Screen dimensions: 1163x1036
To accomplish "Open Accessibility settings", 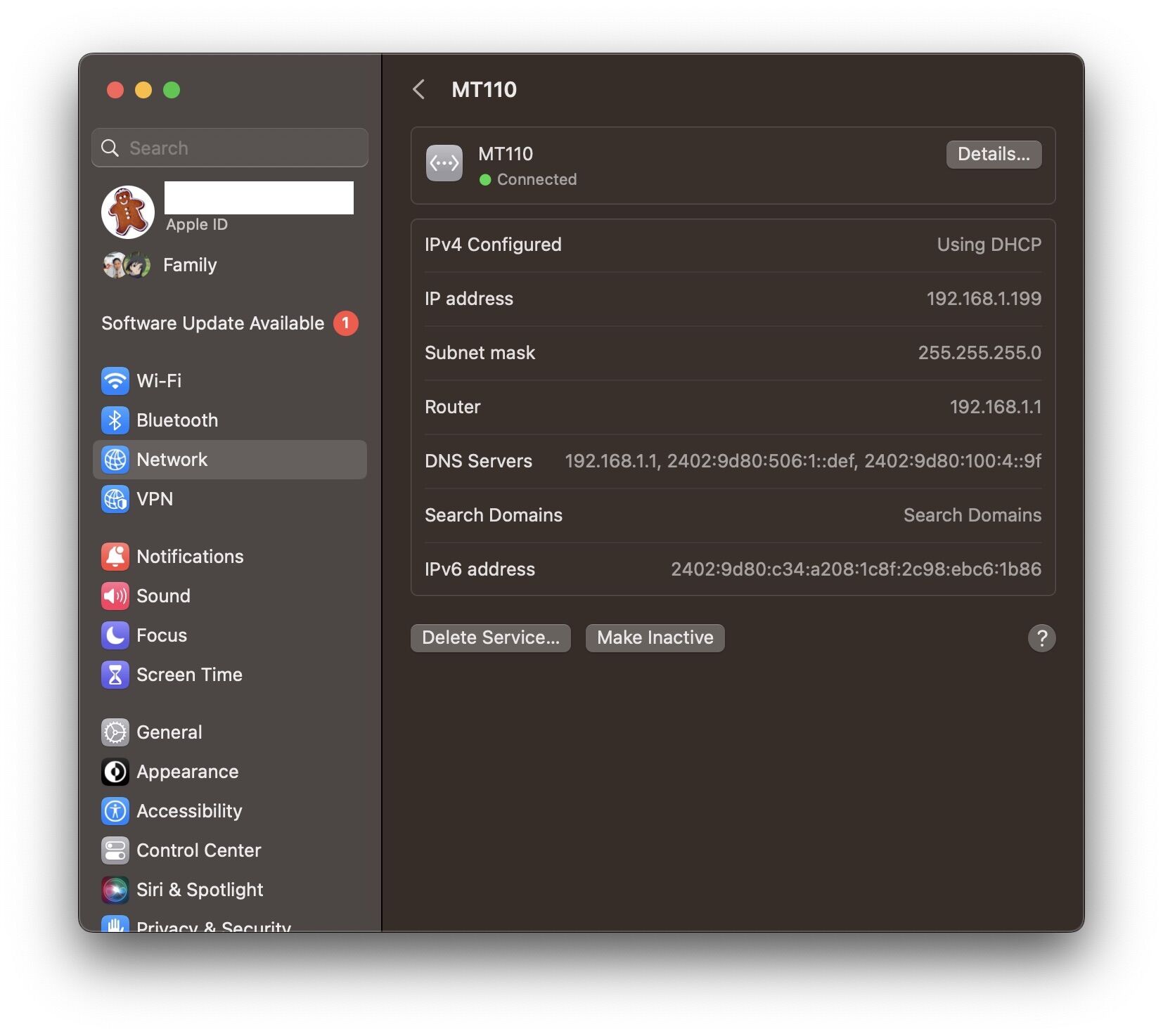I will coord(230,811).
